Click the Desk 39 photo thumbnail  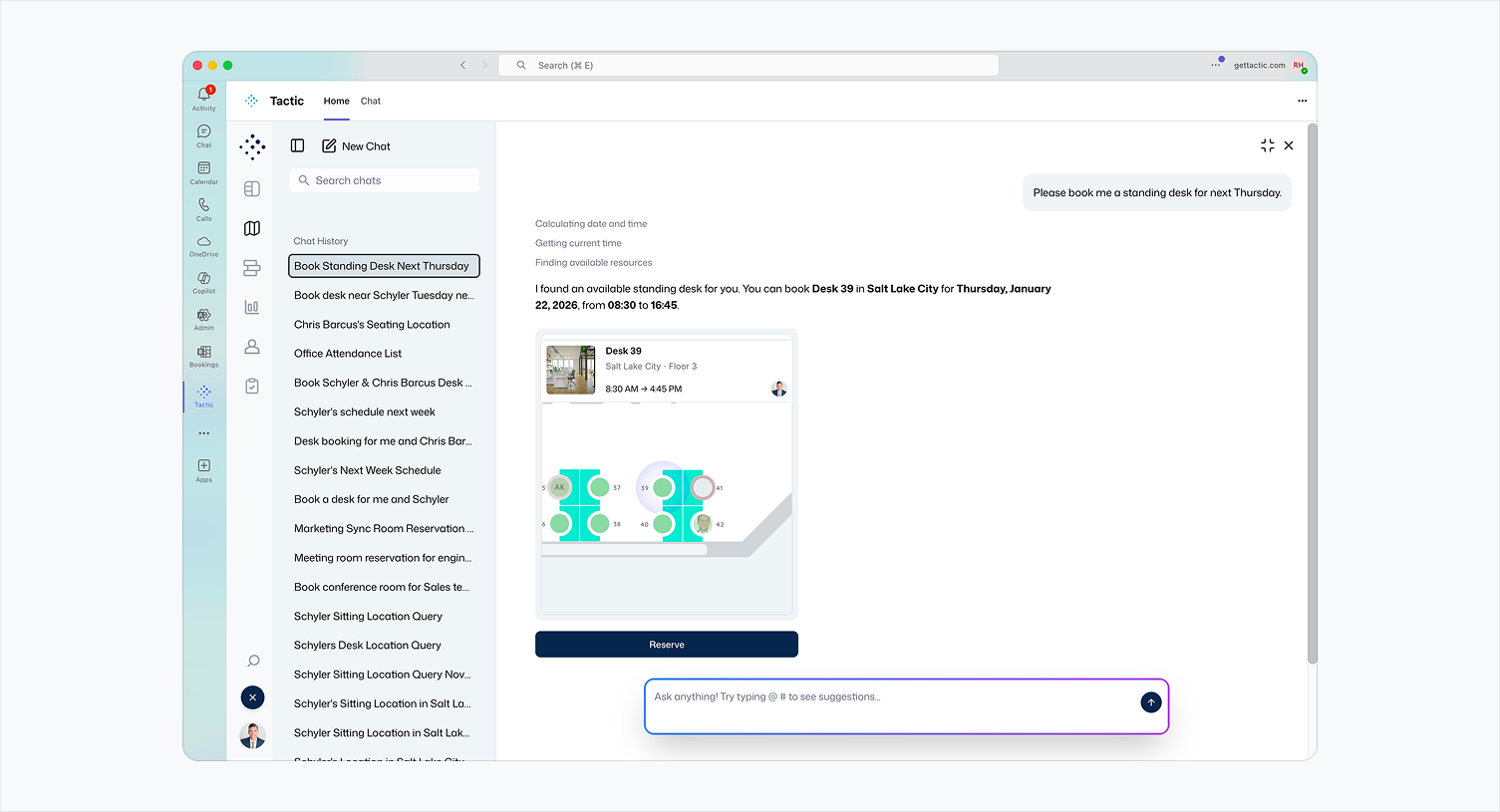571,370
